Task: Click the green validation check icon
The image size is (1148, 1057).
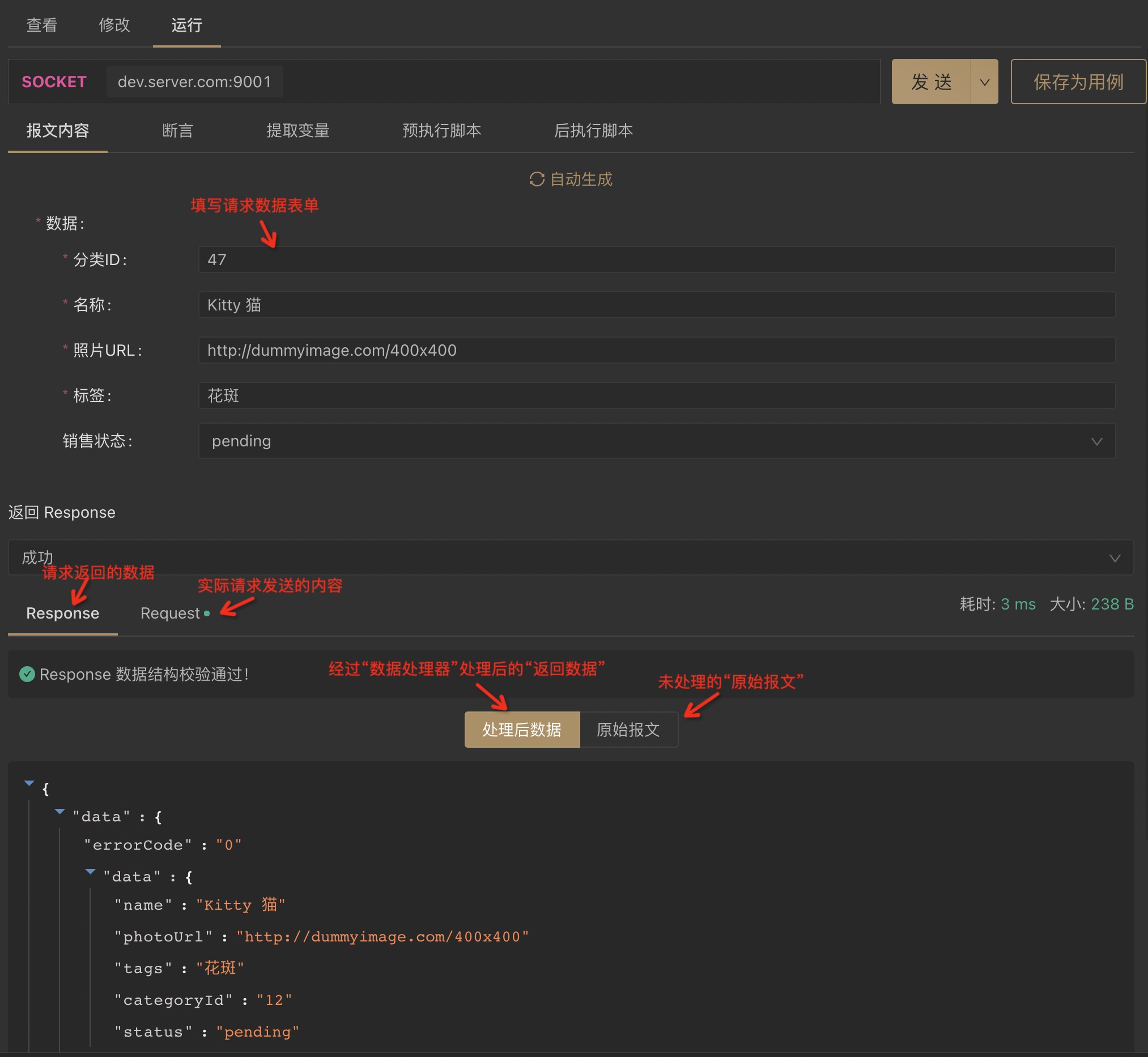Action: (x=27, y=674)
